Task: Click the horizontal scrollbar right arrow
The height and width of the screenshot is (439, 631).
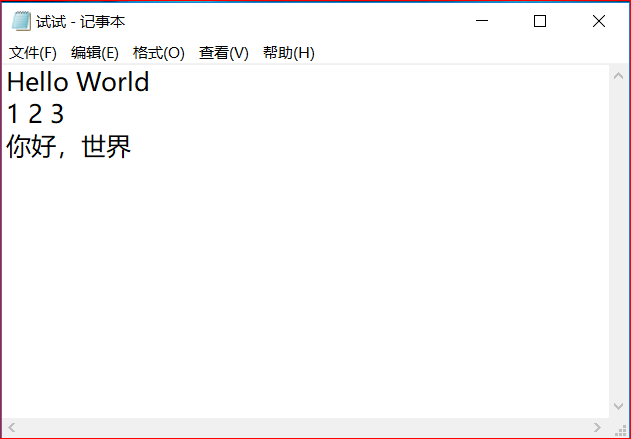Action: click(x=597, y=427)
